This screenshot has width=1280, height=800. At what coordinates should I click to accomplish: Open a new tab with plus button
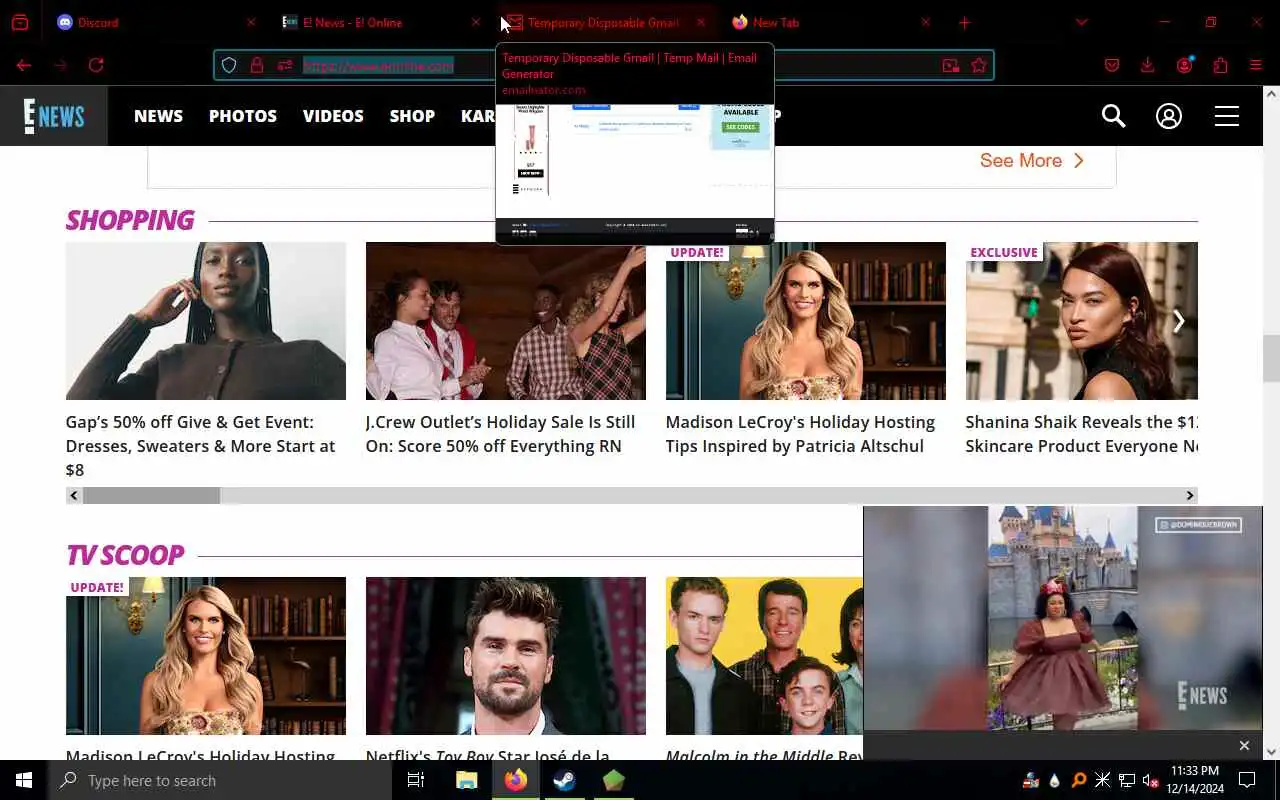coord(964,22)
